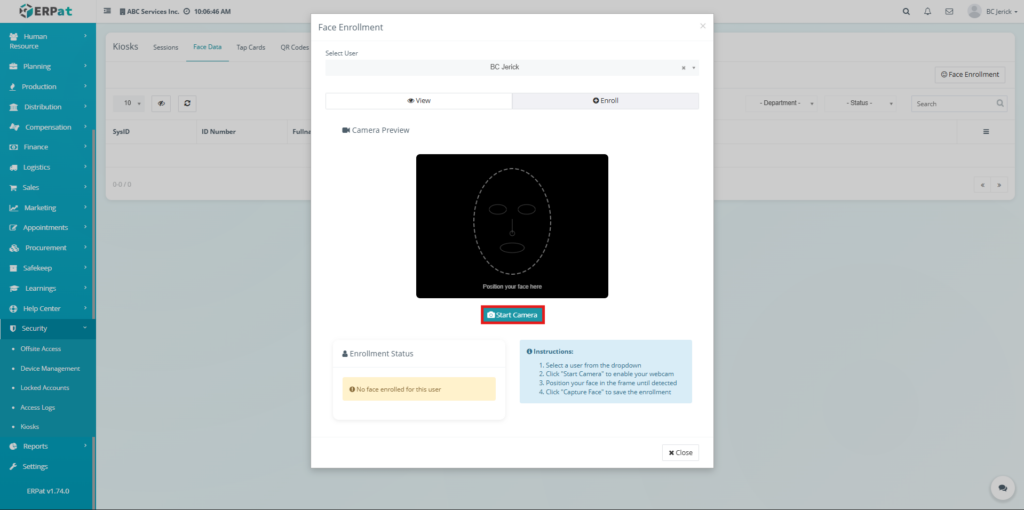Expand the Planning sidebar menu
This screenshot has width=1024, height=510.
point(48,66)
